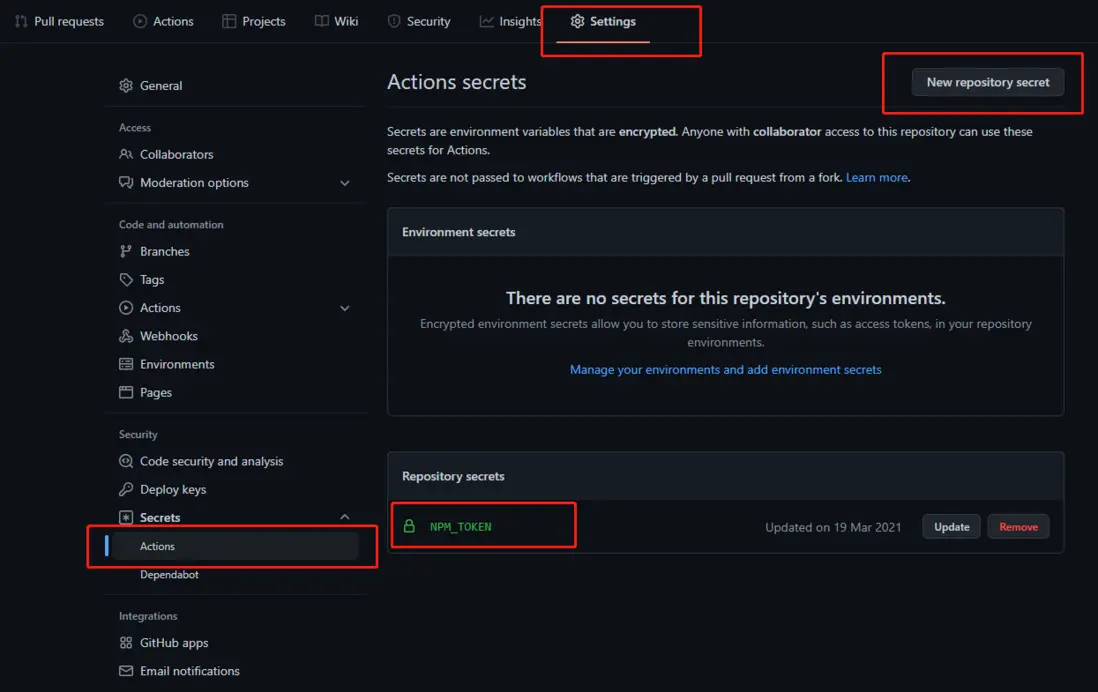The image size is (1098, 692).
Task: Remove the NPM_TOKEN secret
Action: point(1018,527)
